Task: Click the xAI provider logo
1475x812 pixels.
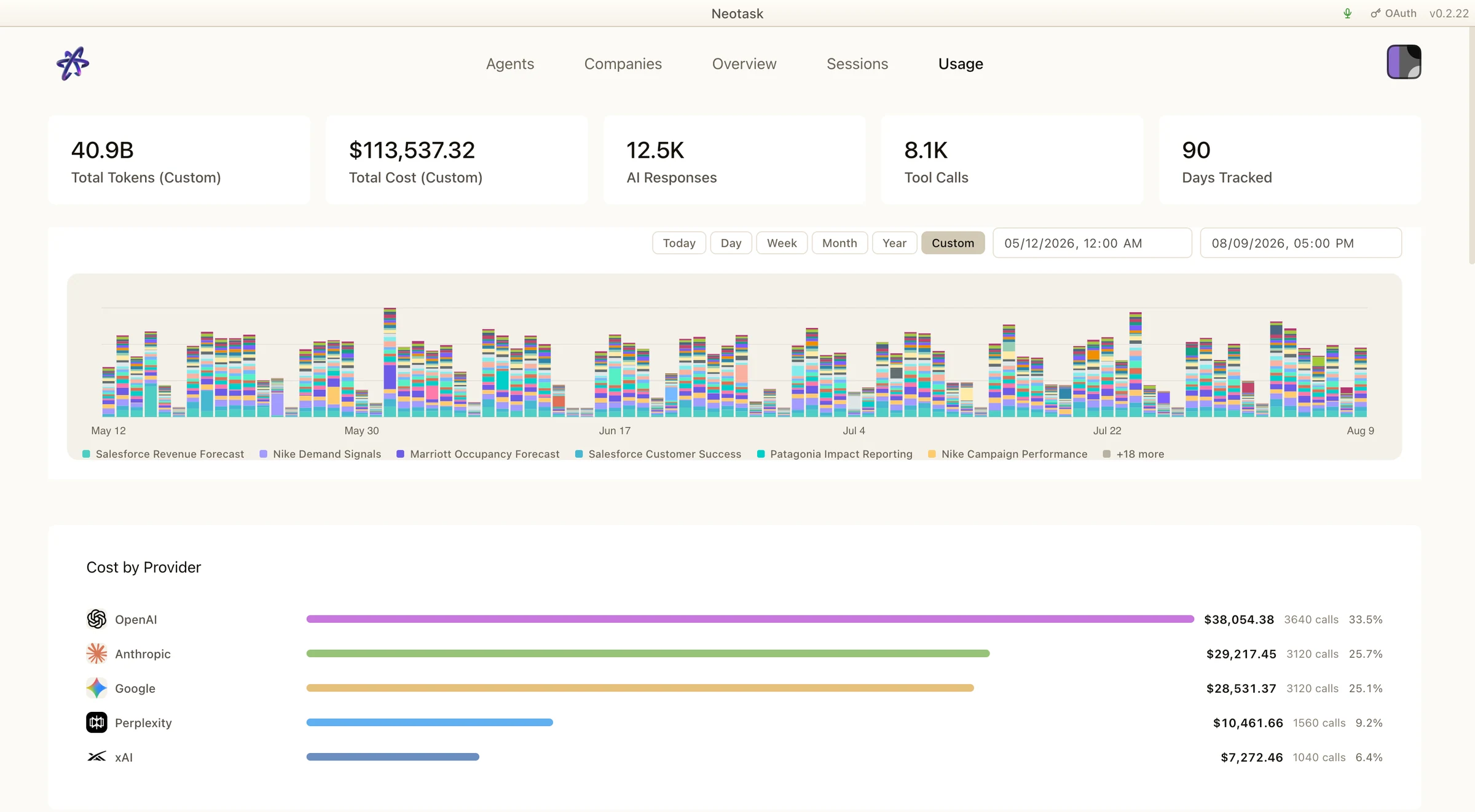Action: click(x=96, y=757)
